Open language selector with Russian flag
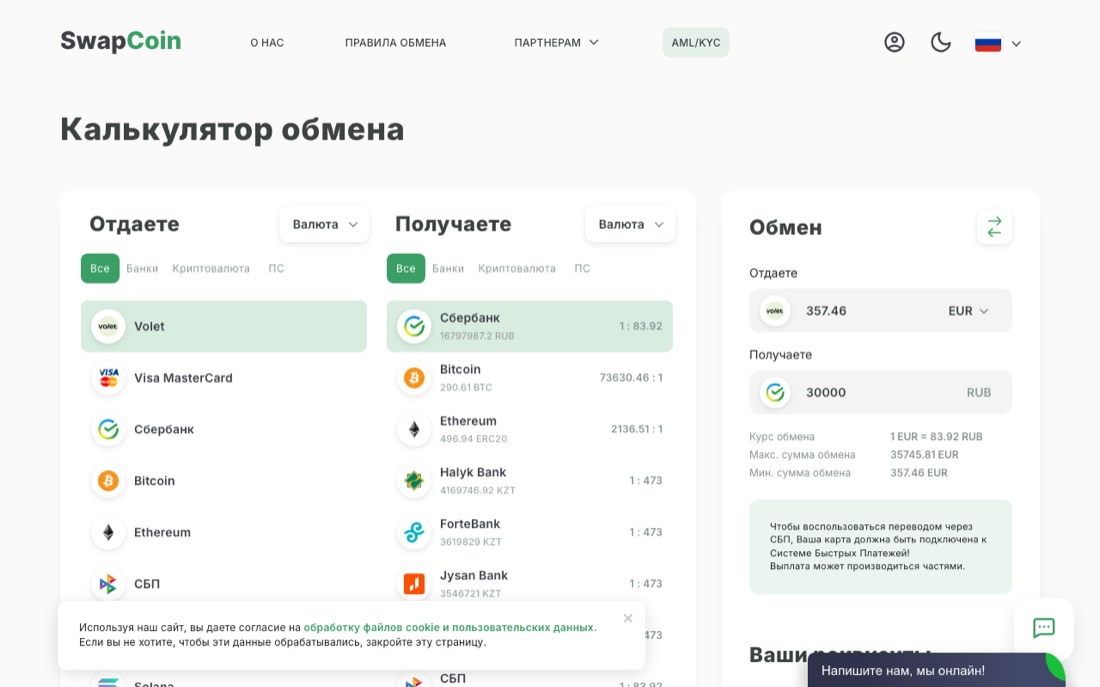Screen dimensions: 1100x687 (x=998, y=43)
